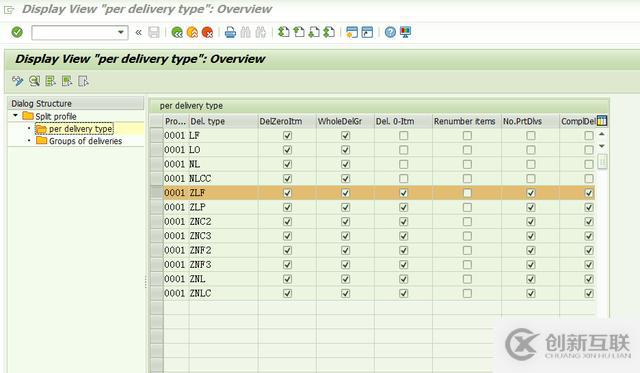
Task: Go to Next Page icon
Action: click(x=314, y=32)
